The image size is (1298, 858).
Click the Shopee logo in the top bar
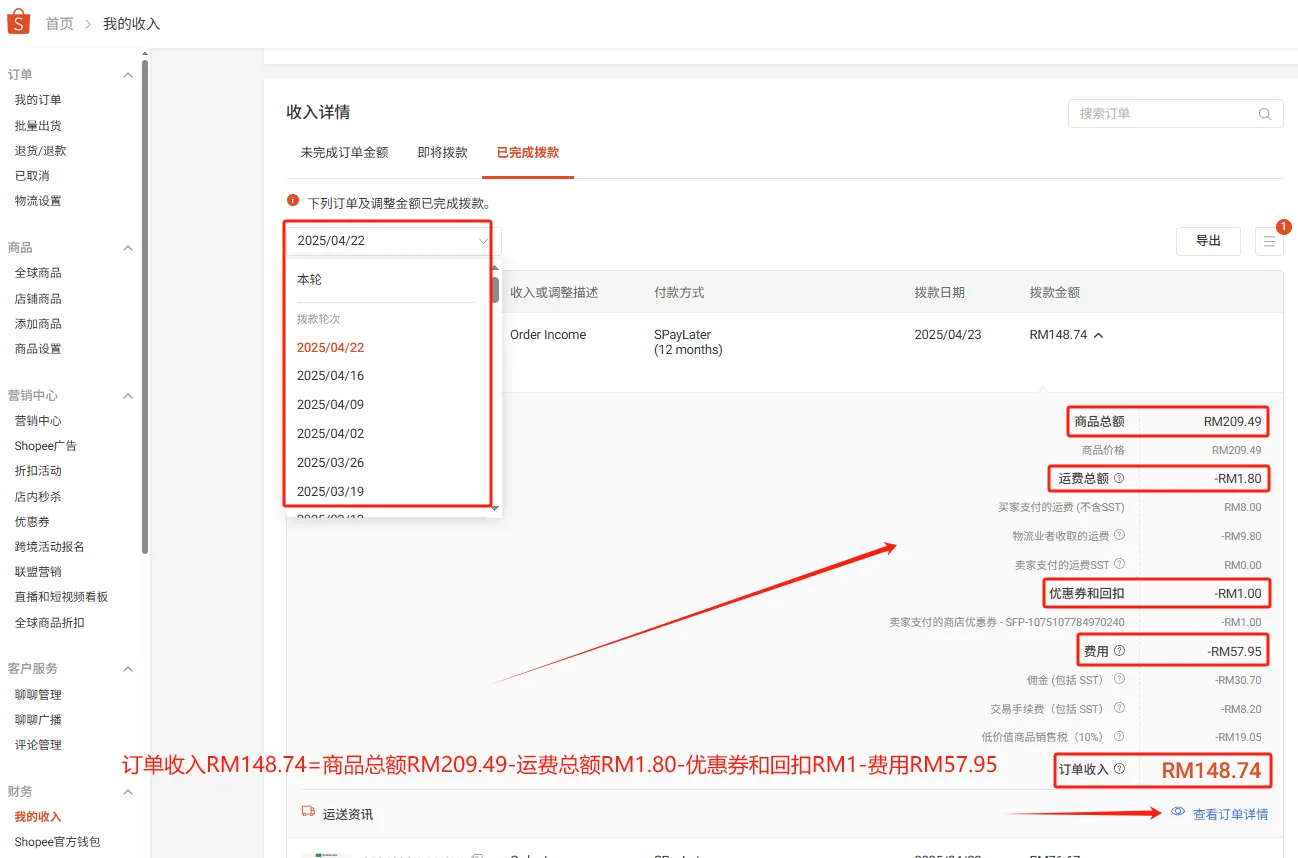16,20
